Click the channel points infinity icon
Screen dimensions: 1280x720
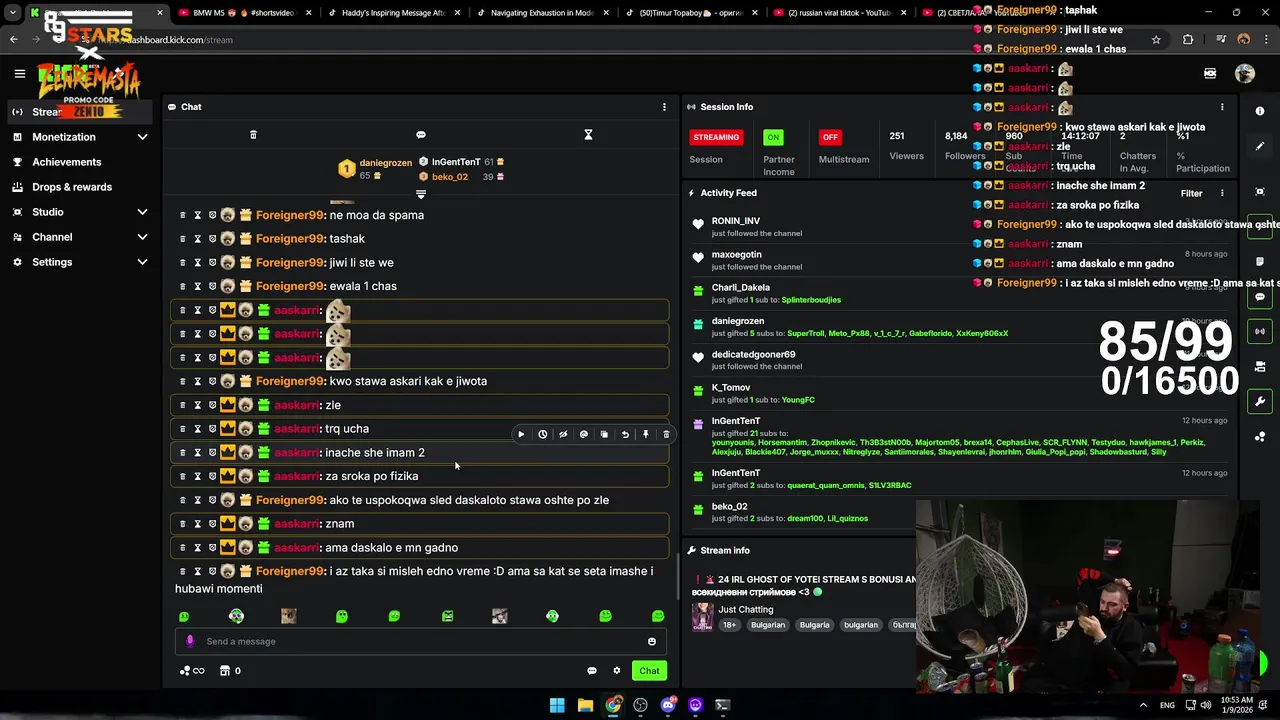pos(192,671)
